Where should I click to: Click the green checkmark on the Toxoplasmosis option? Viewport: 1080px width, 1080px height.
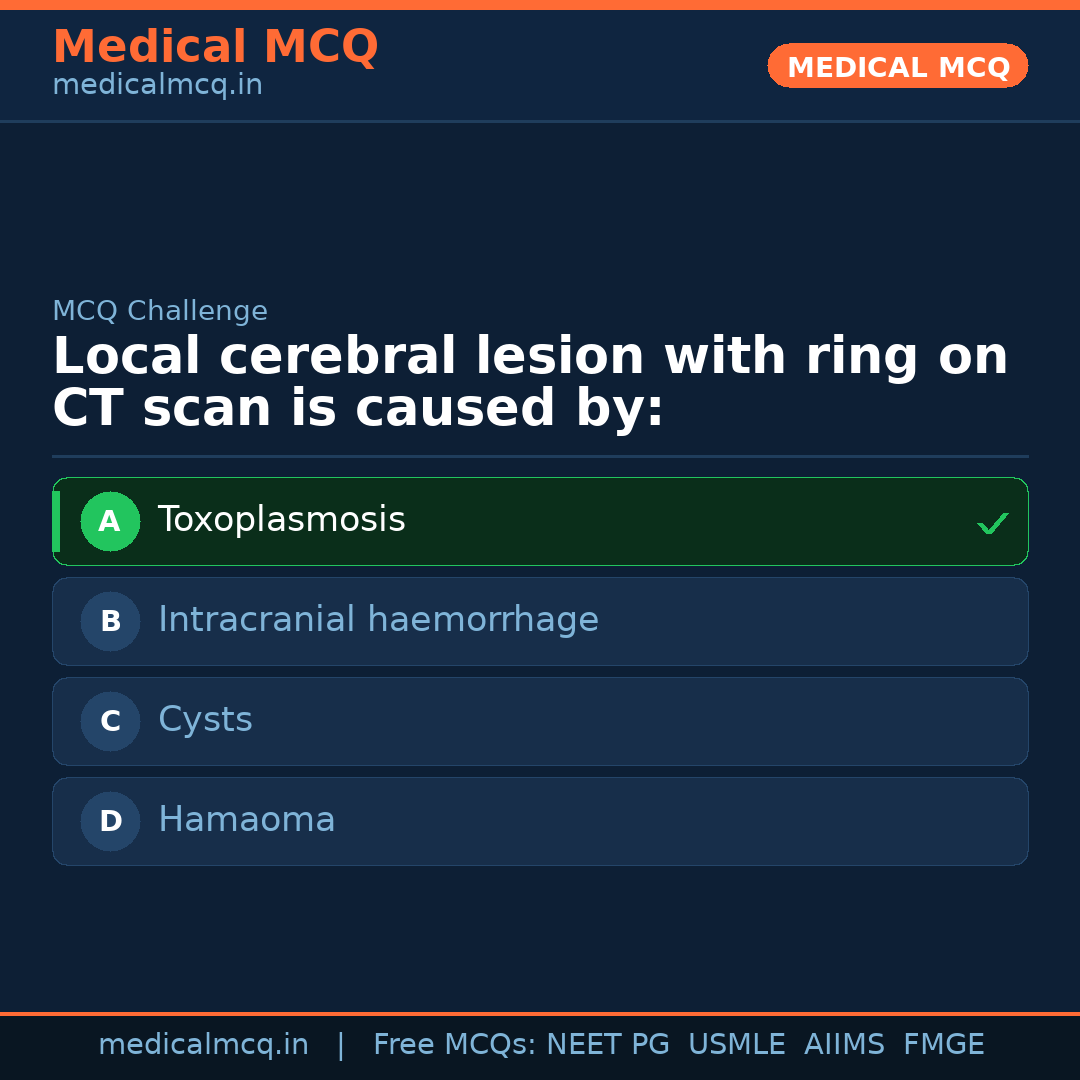[x=992, y=523]
